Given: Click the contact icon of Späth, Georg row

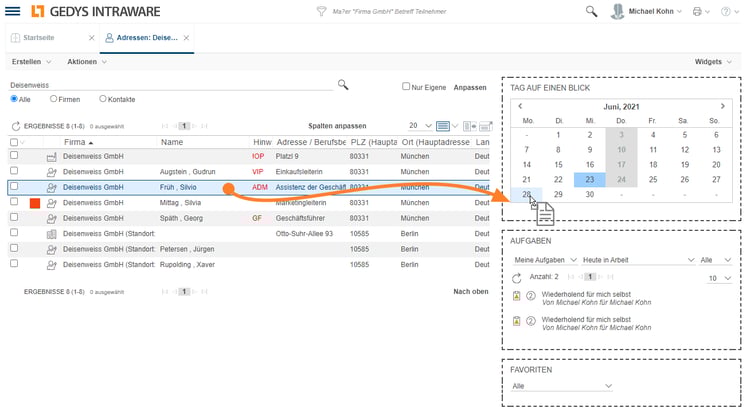Looking at the screenshot, I should coord(52,218).
